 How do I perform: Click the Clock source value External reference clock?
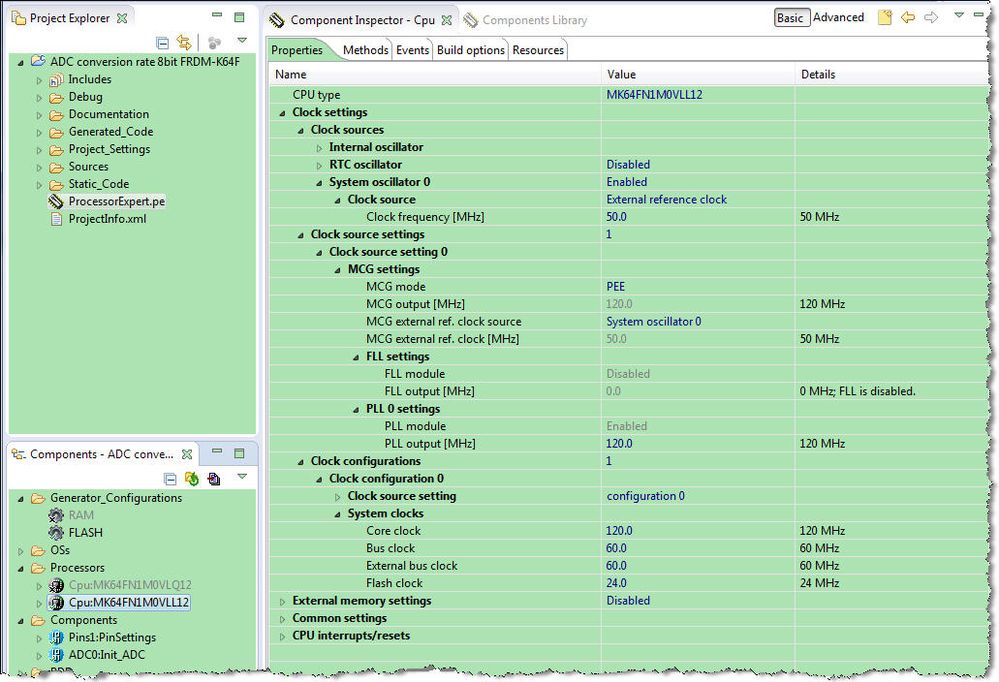[x=666, y=200]
